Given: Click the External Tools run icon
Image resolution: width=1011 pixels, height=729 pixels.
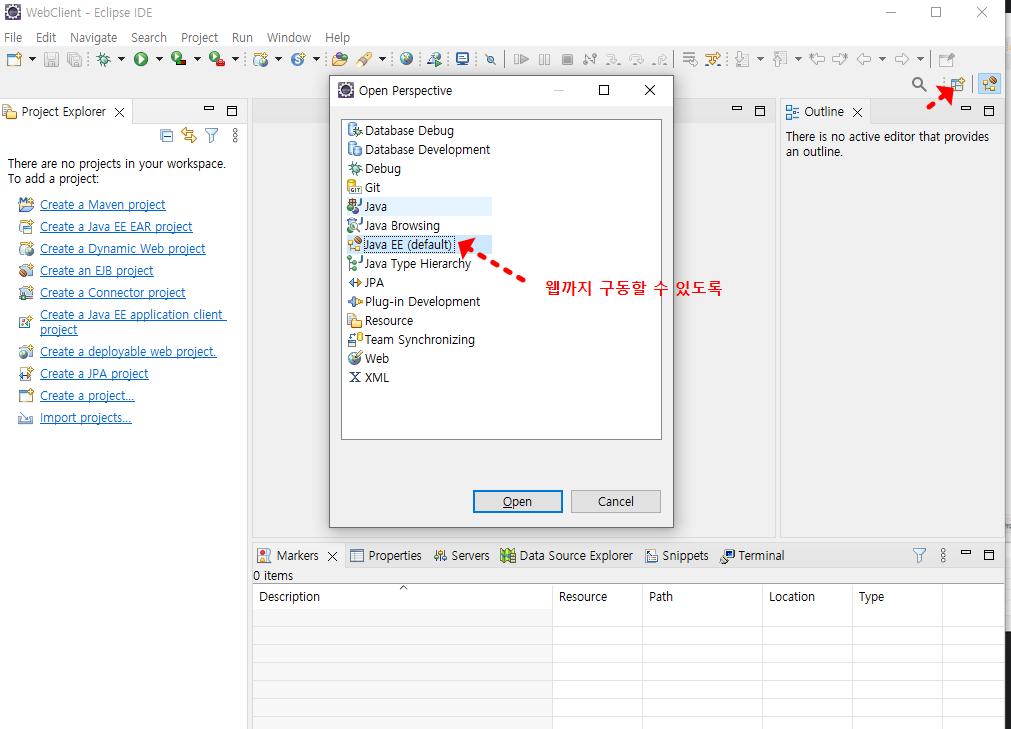Looking at the screenshot, I should (x=217, y=59).
